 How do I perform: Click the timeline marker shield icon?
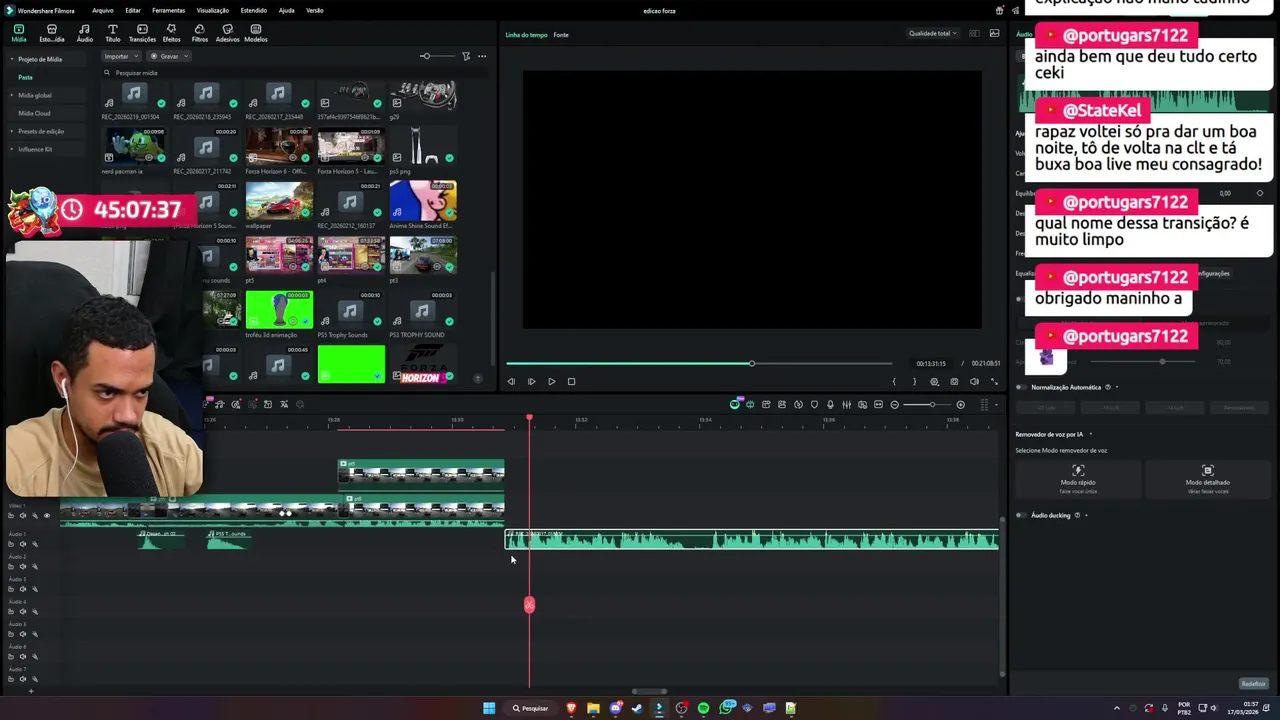[x=814, y=404]
